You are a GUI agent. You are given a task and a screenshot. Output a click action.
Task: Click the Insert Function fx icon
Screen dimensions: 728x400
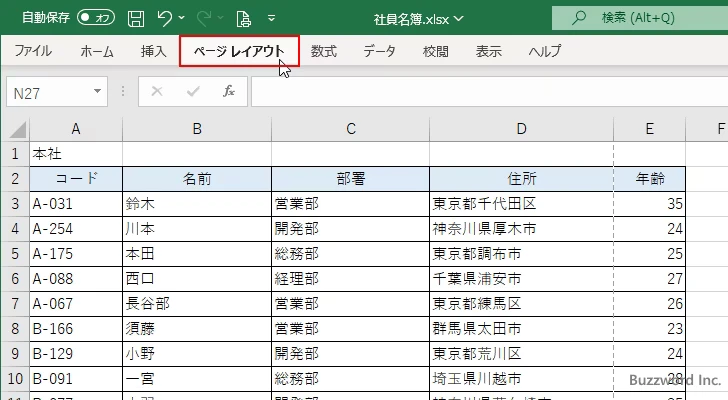[x=228, y=92]
